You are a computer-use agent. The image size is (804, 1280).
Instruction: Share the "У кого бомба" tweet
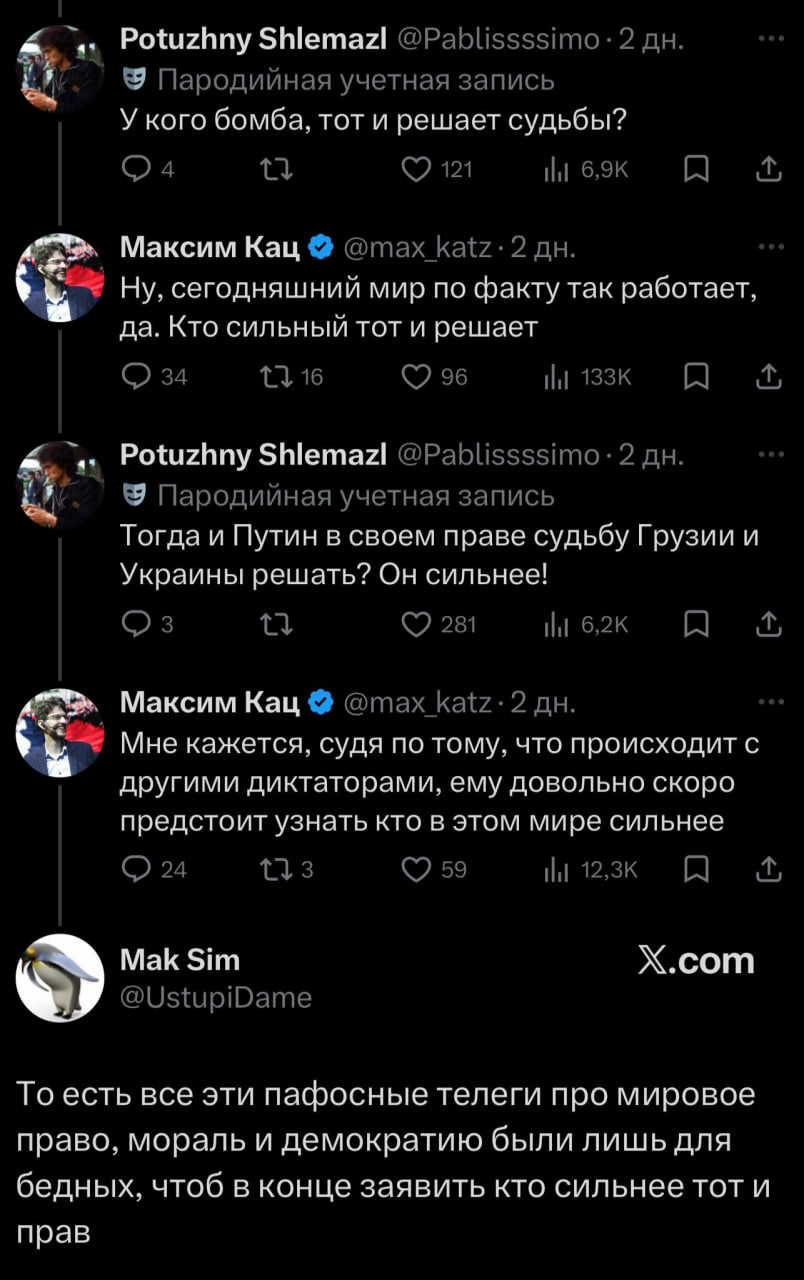(768, 171)
